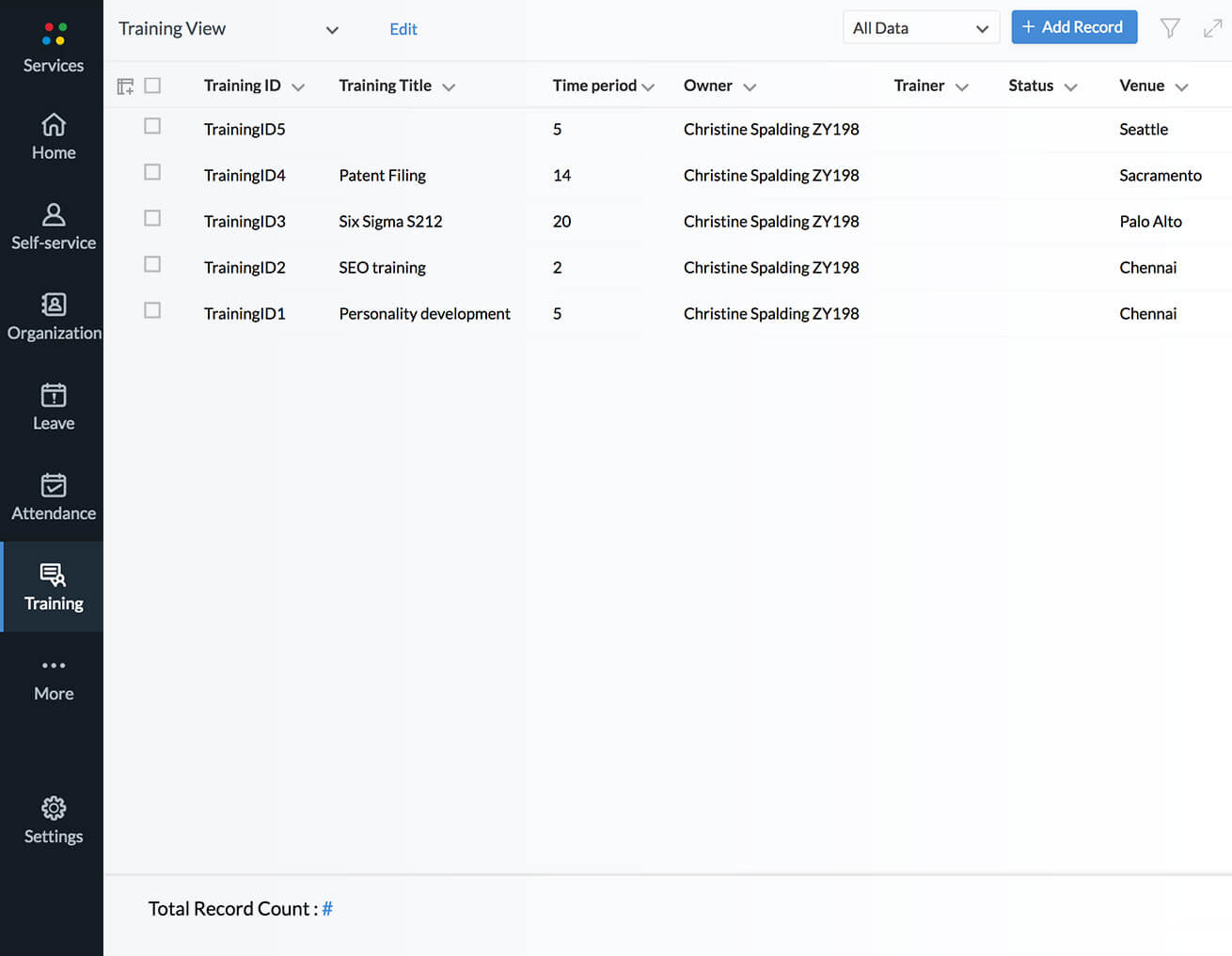This screenshot has height=956, width=1232.
Task: Open the Attendance module
Action: pos(54,498)
